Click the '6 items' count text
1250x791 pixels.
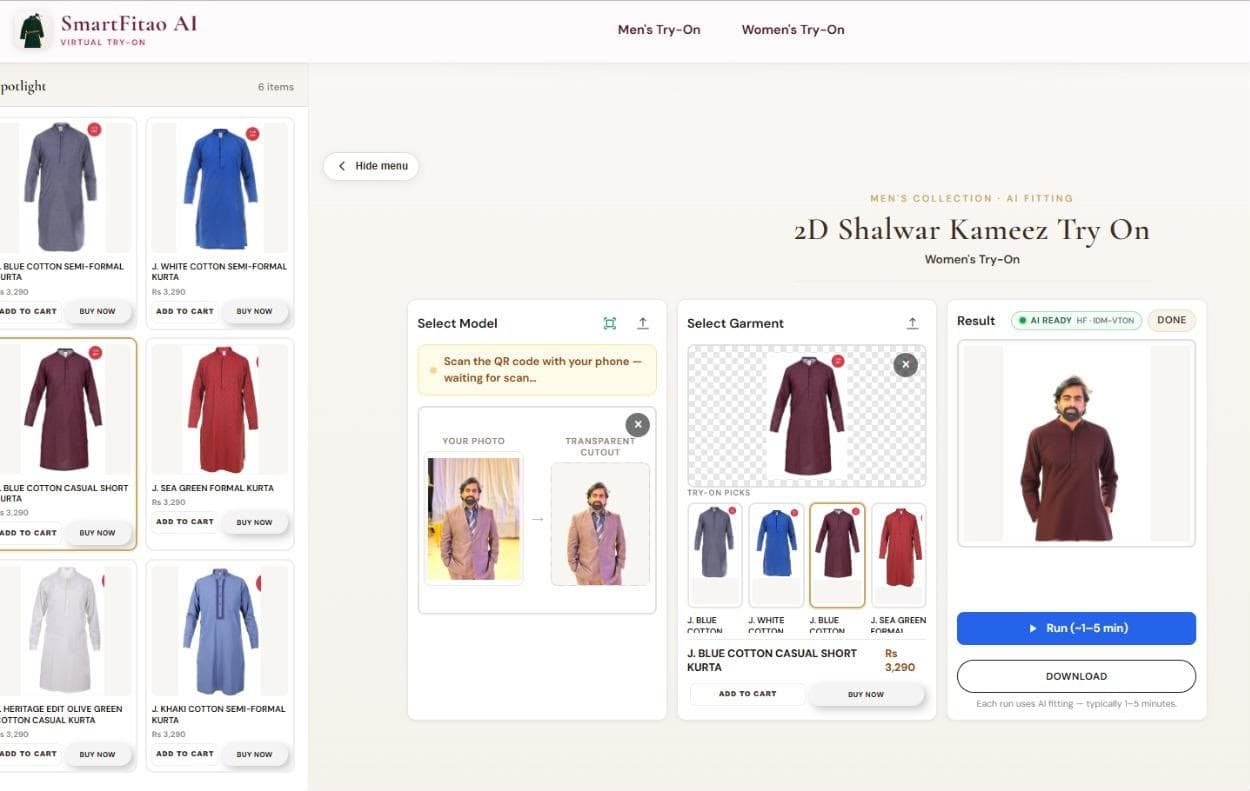pos(276,87)
